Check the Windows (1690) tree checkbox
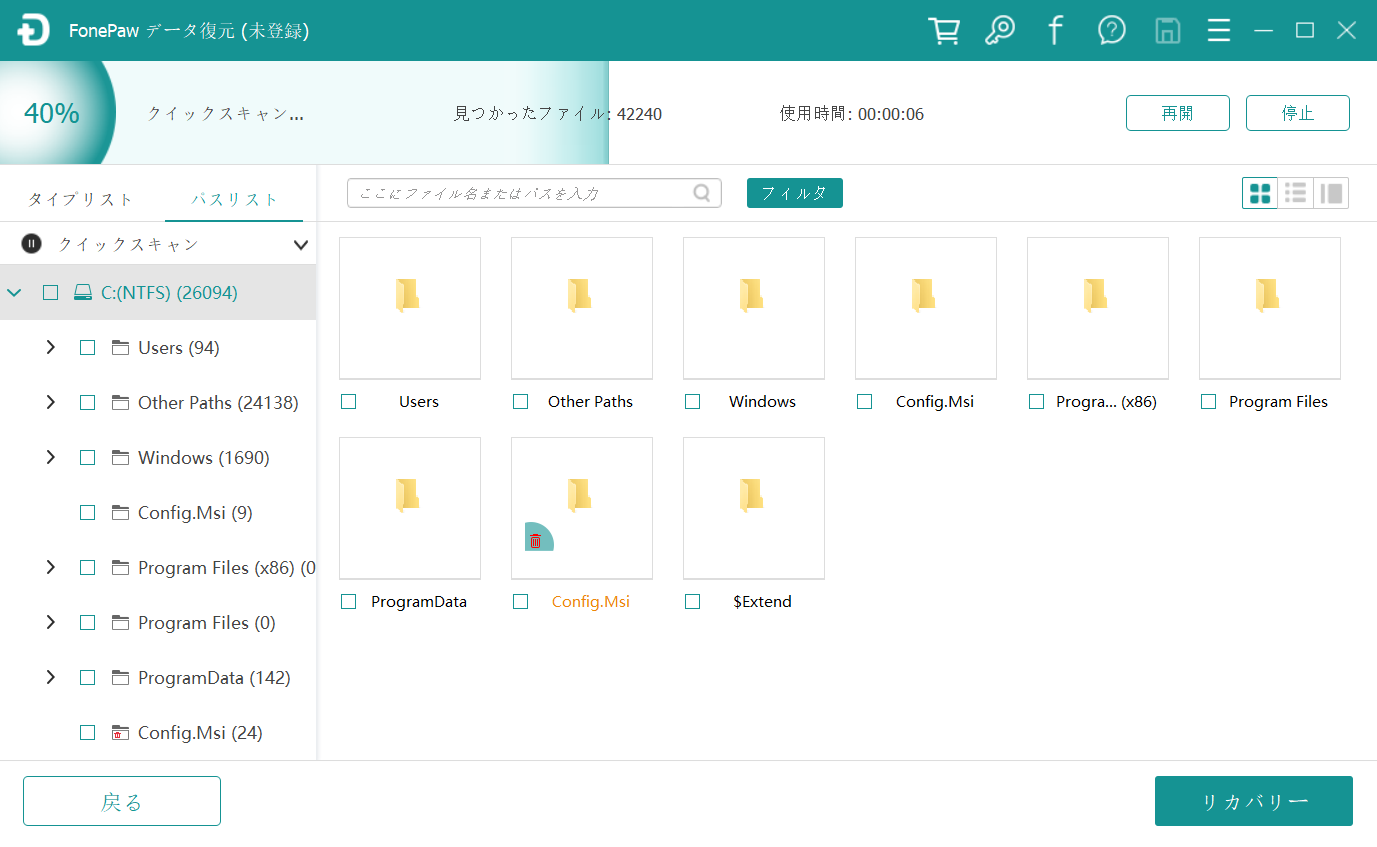Image resolution: width=1377 pixels, height=847 pixels. pos(88,458)
